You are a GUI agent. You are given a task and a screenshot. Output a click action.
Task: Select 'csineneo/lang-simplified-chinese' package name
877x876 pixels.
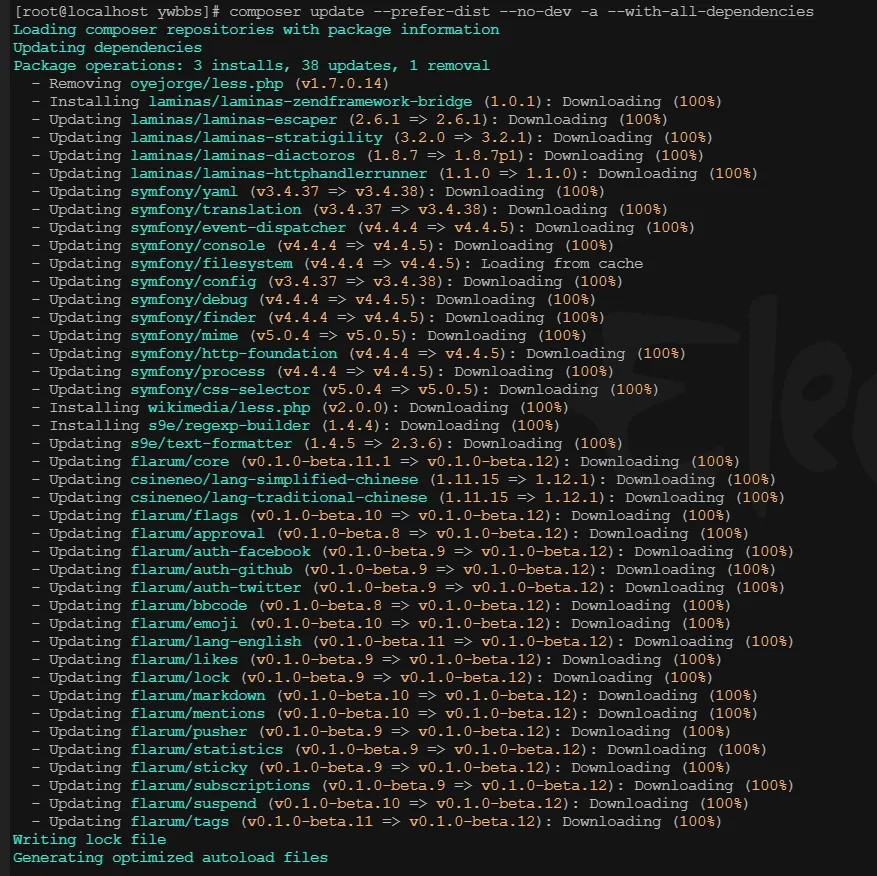click(274, 479)
